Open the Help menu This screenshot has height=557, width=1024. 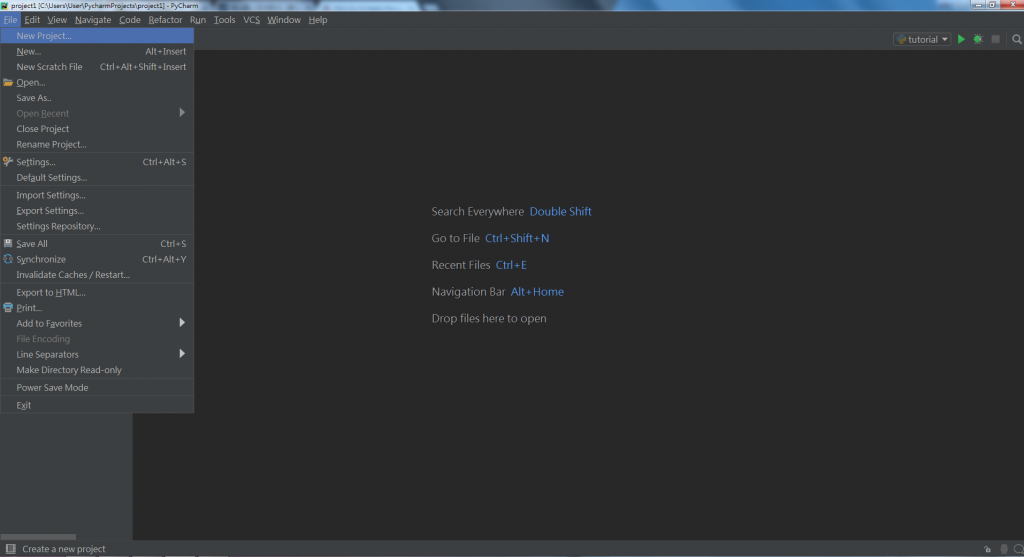(x=317, y=20)
